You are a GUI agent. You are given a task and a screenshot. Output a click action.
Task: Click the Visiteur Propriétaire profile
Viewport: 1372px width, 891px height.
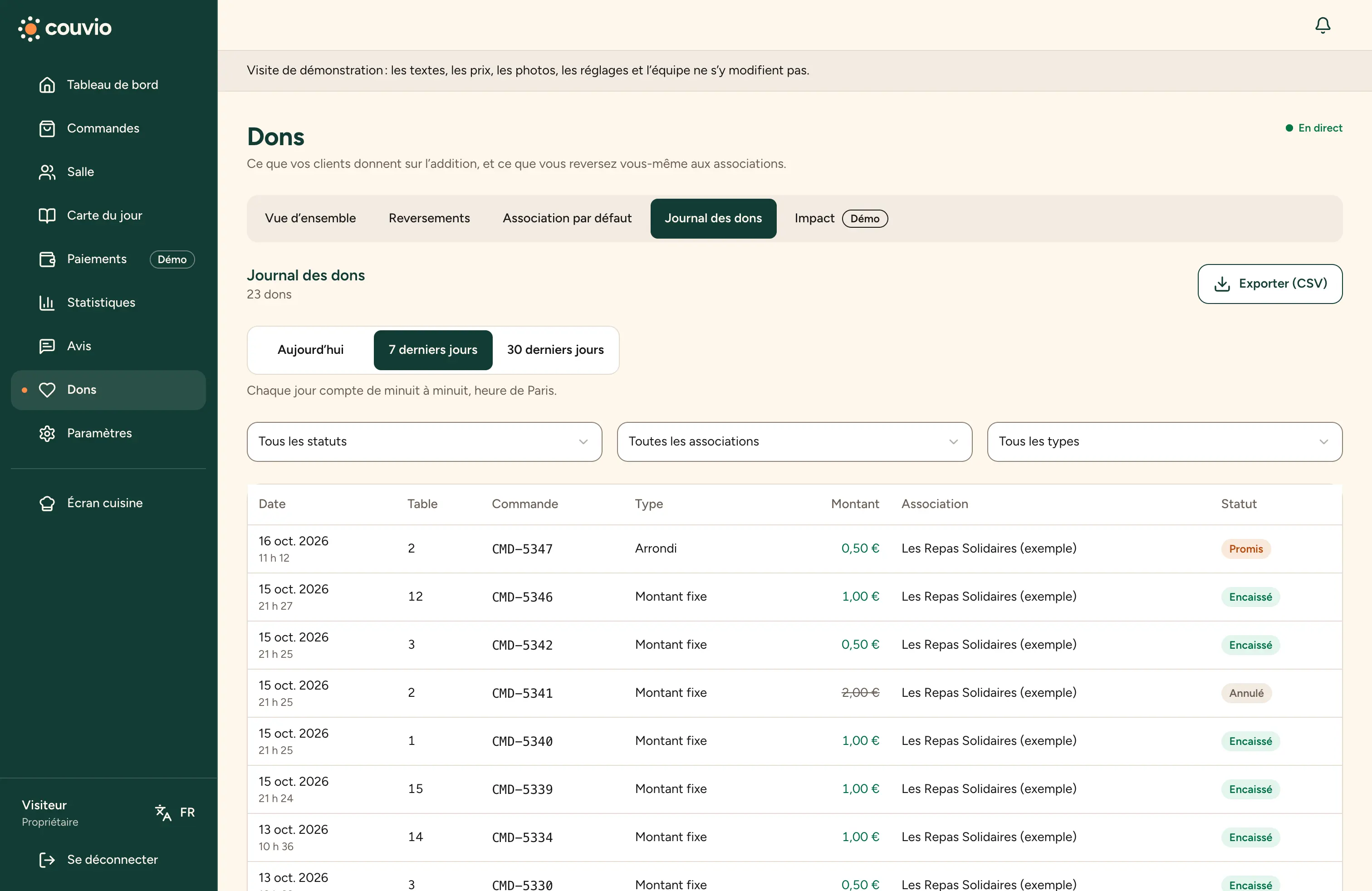click(x=50, y=813)
